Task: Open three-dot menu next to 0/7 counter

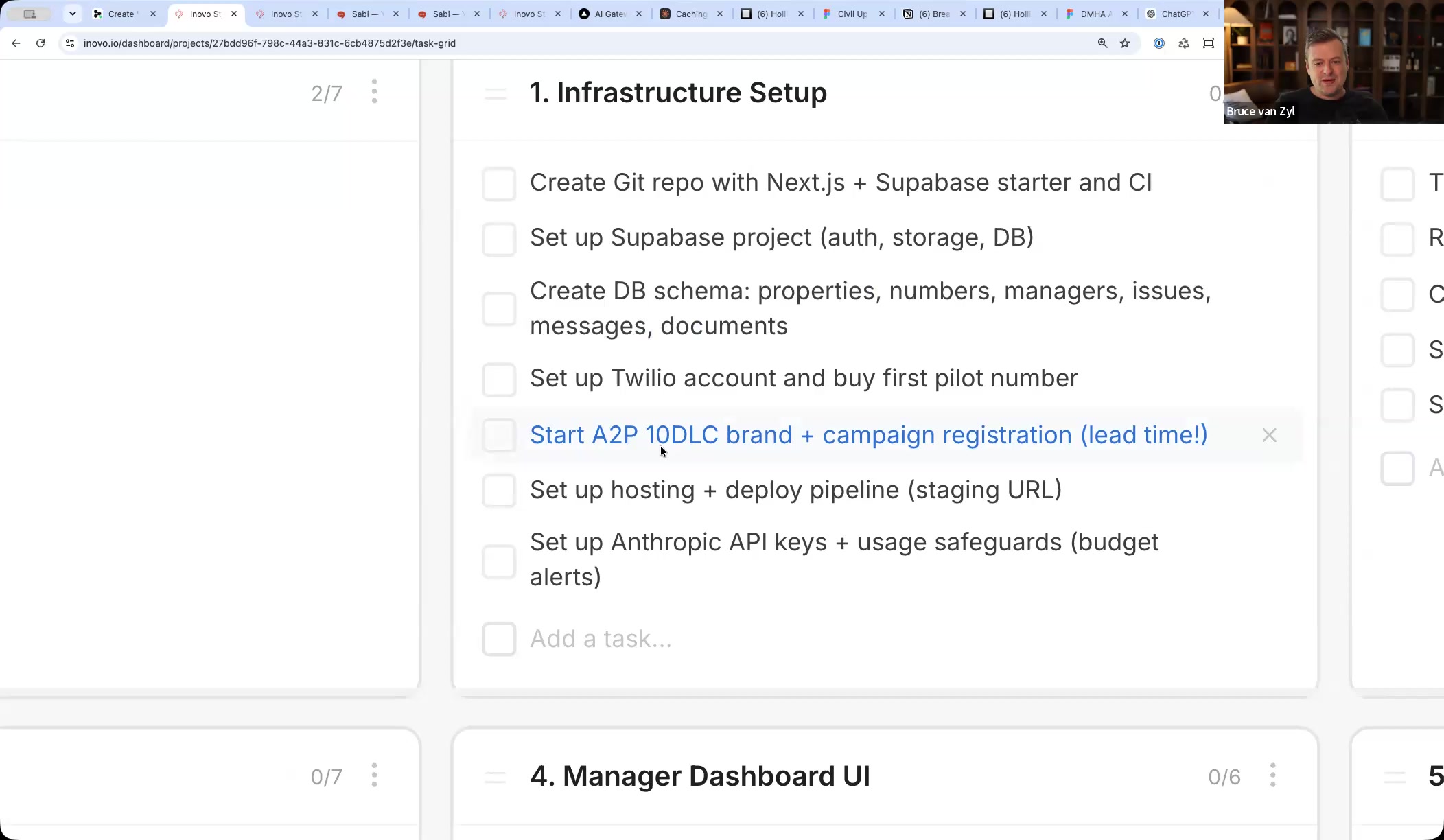Action: (x=374, y=775)
